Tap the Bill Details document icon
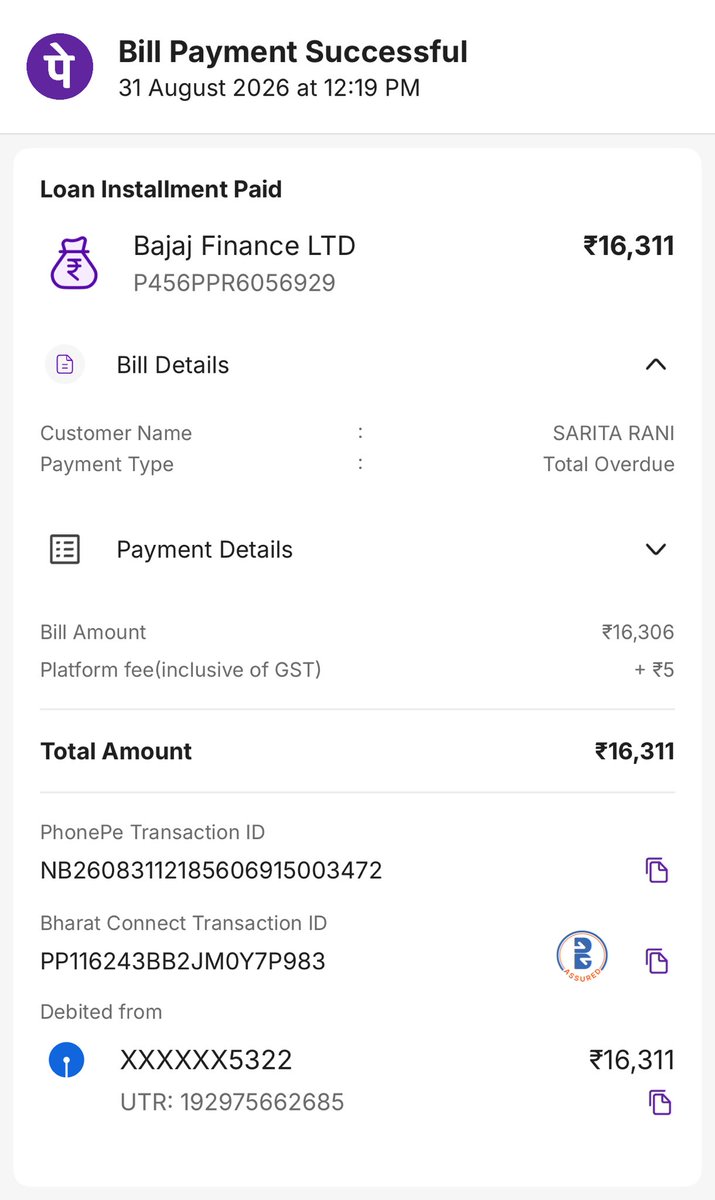 65,365
